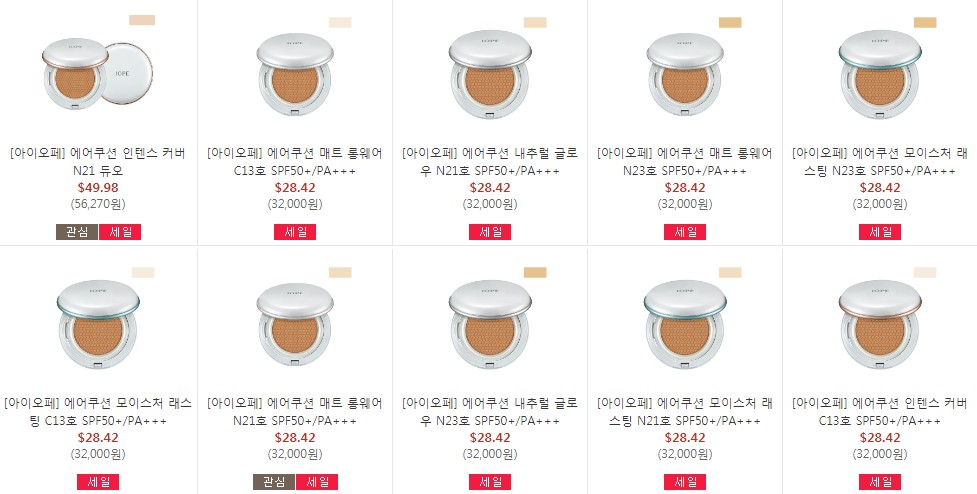This screenshot has height=494, width=977.
Task: Click the 모이스처 래스팅 N21호 product image
Action: [685, 323]
